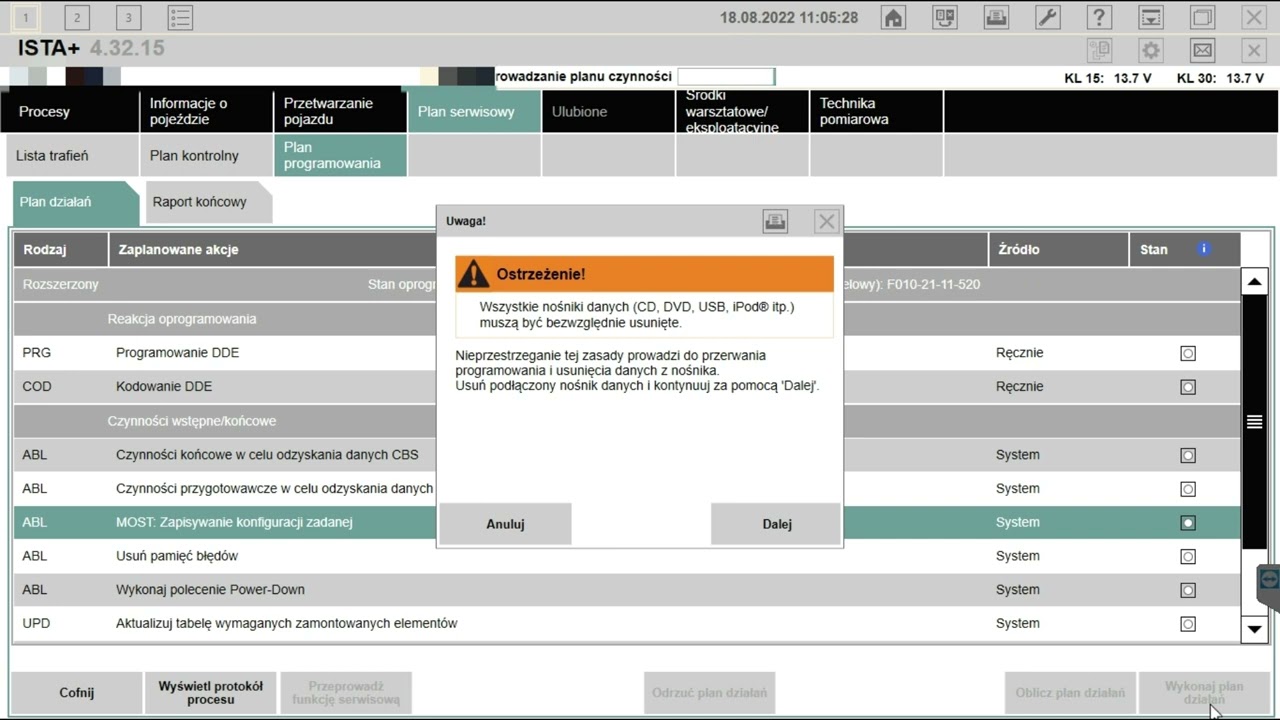Viewport: 1280px width, 720px height.
Task: Click the print icon in top toolbar
Action: (x=996, y=17)
